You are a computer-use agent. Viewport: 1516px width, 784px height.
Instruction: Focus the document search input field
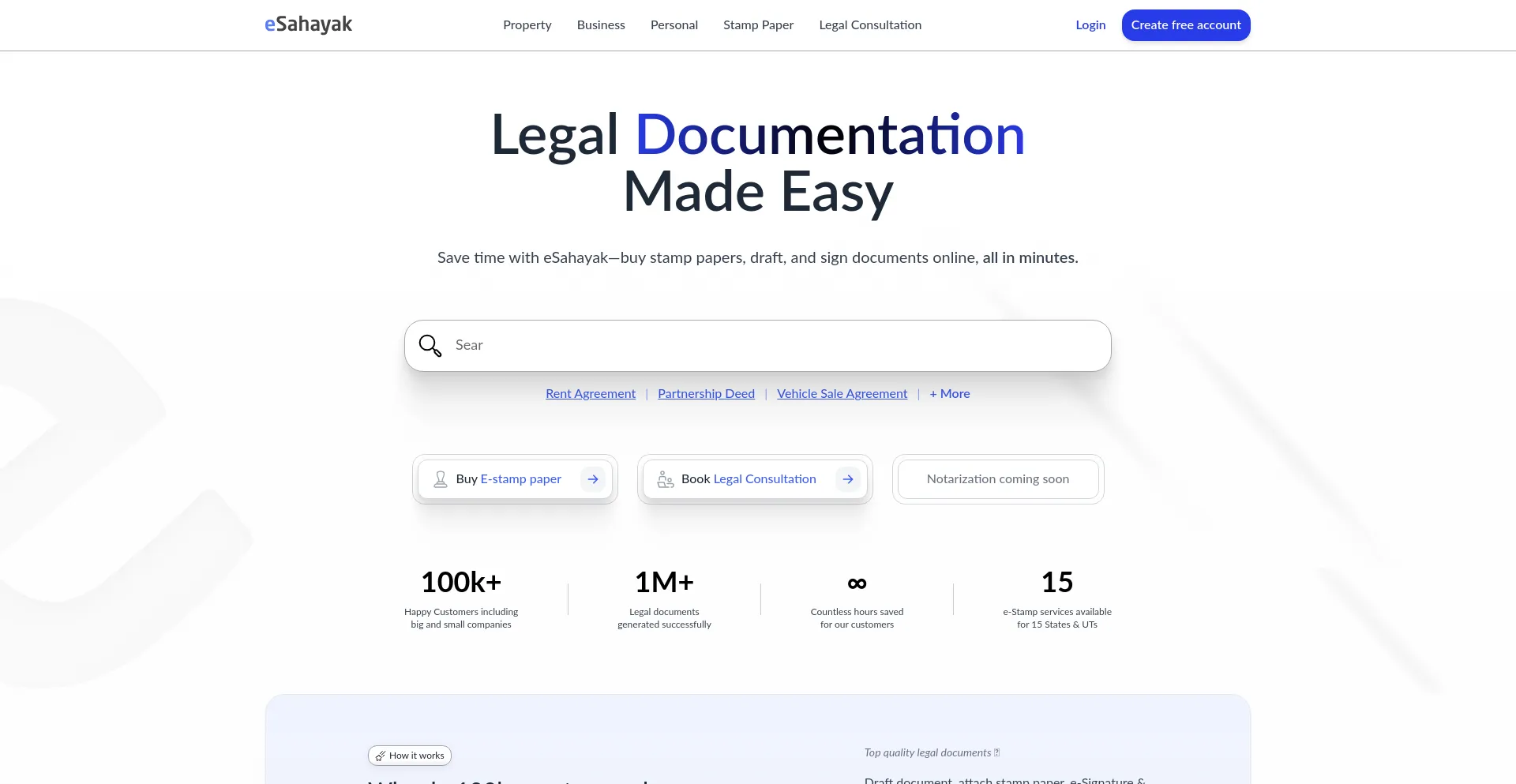pyautogui.click(x=774, y=346)
